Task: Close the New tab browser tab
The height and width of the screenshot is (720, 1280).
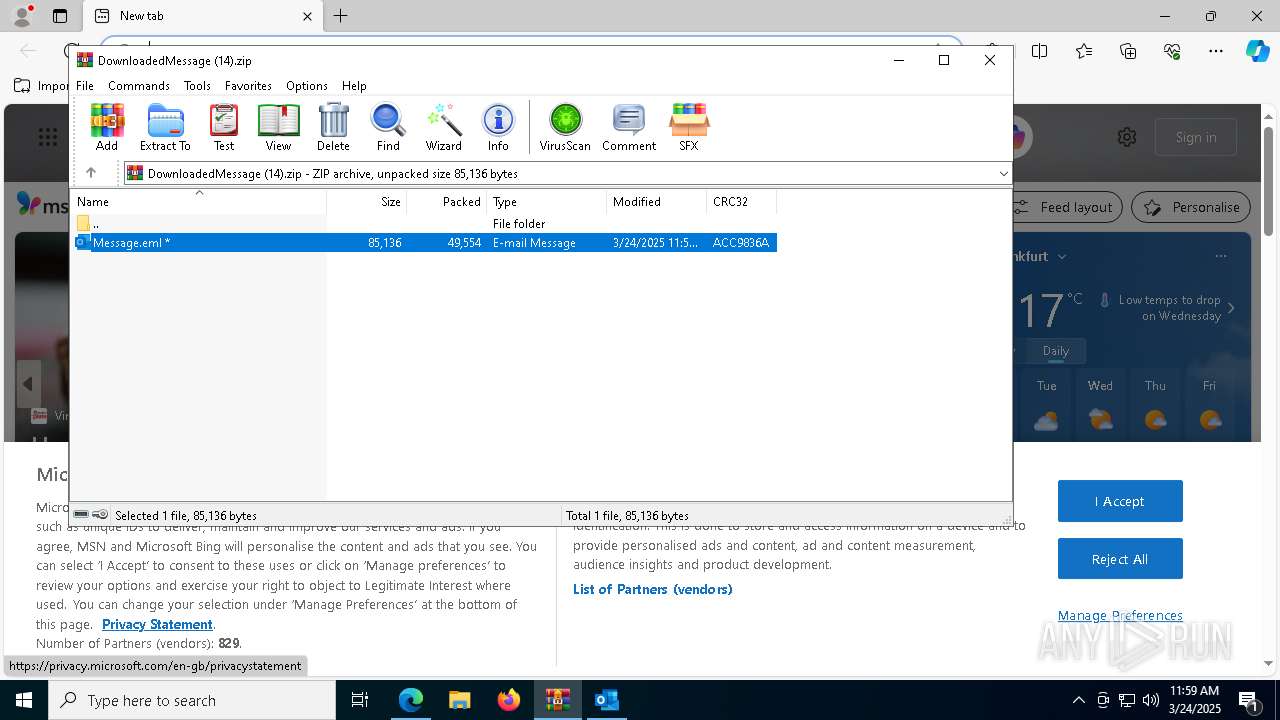Action: pyautogui.click(x=307, y=16)
